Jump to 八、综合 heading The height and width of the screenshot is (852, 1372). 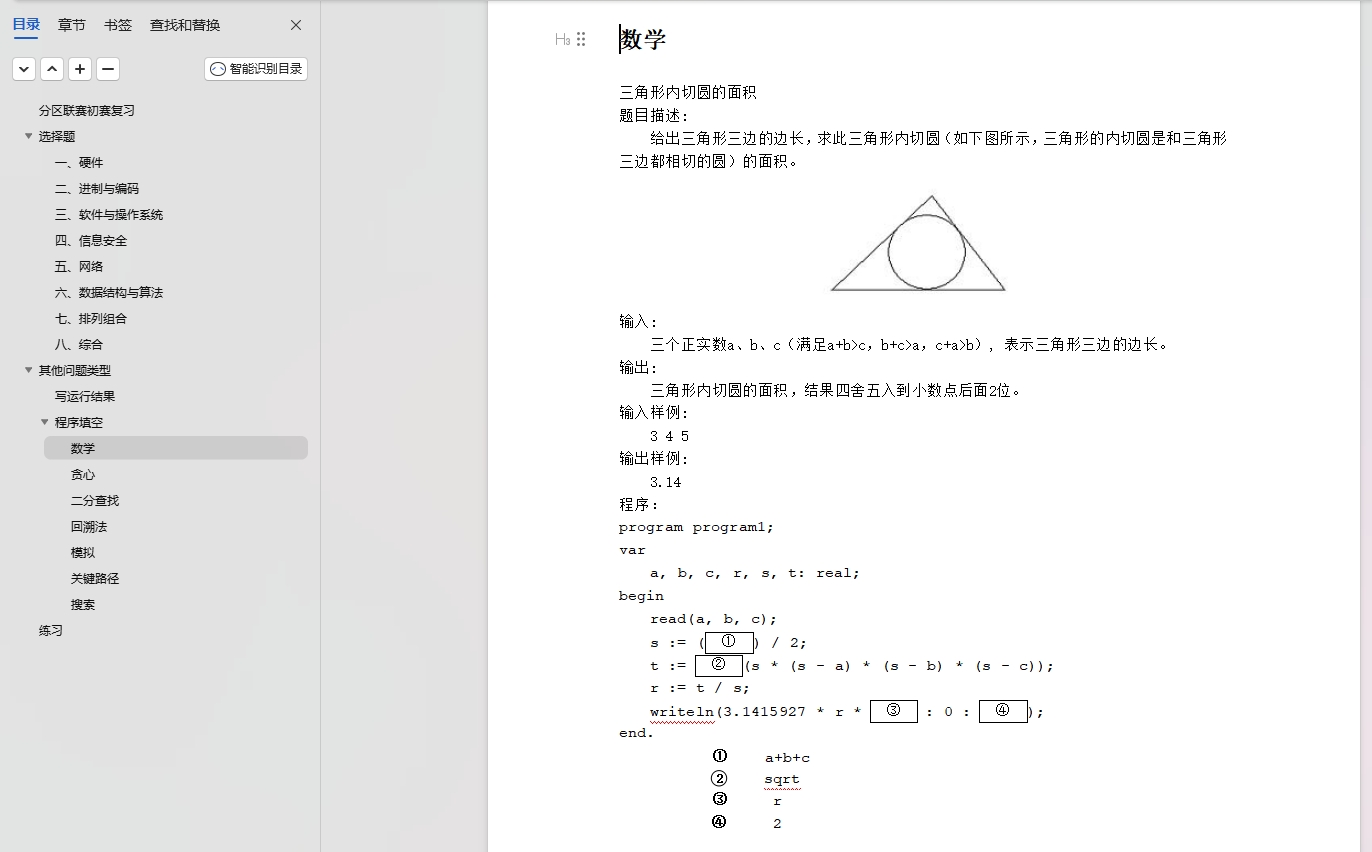79,345
